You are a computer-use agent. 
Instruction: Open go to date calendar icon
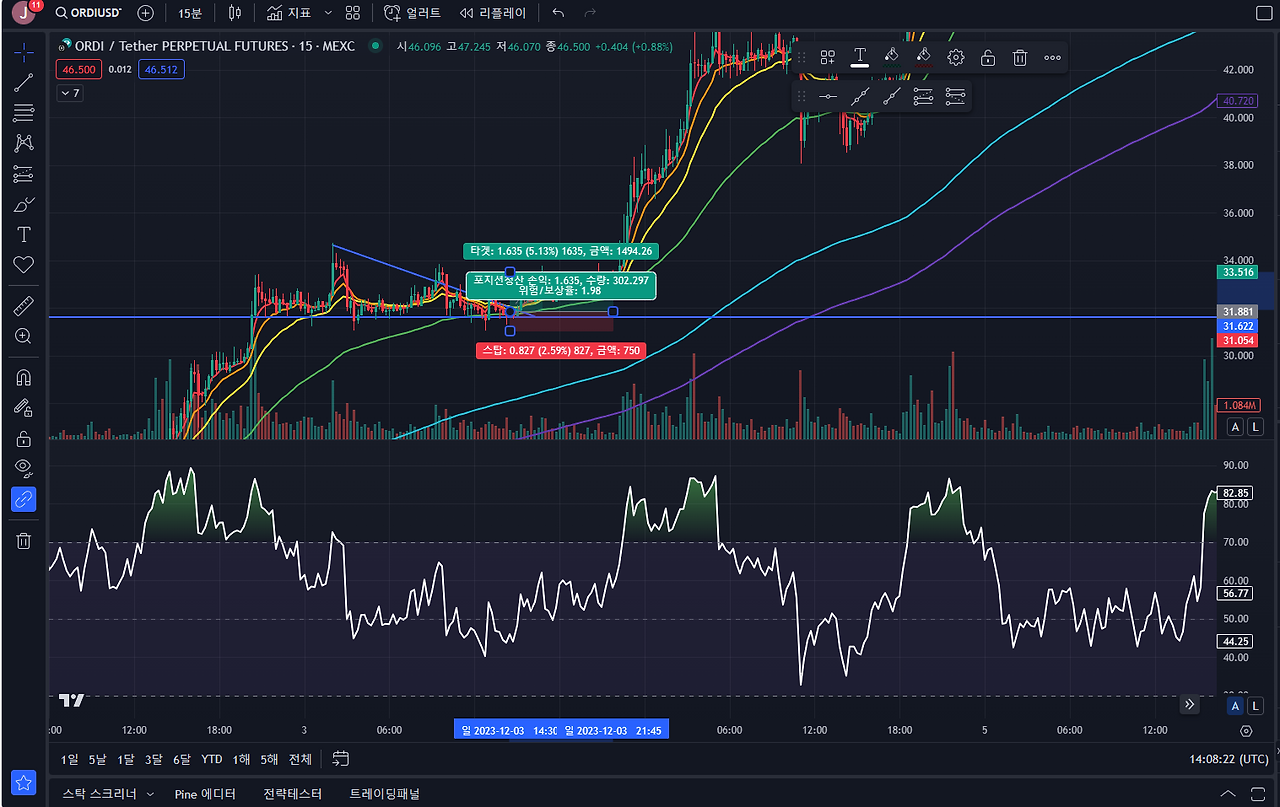click(x=340, y=758)
